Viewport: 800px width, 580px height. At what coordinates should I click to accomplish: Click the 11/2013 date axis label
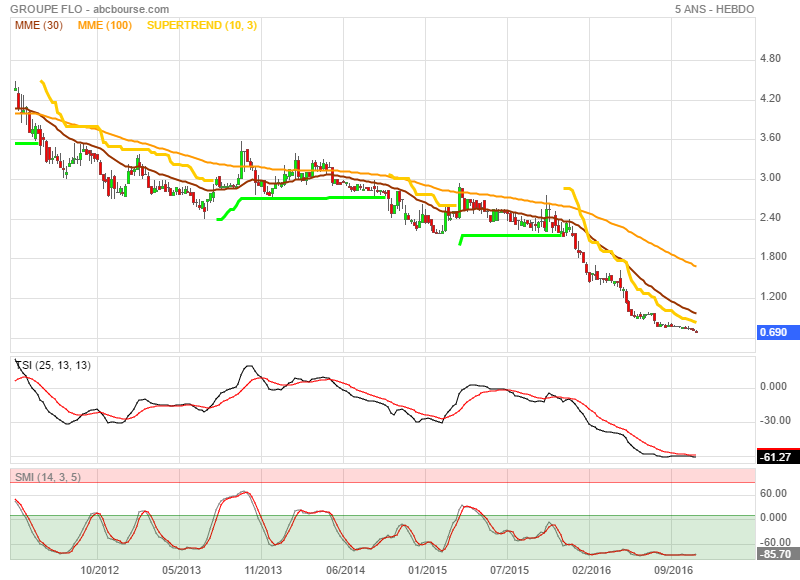262,570
